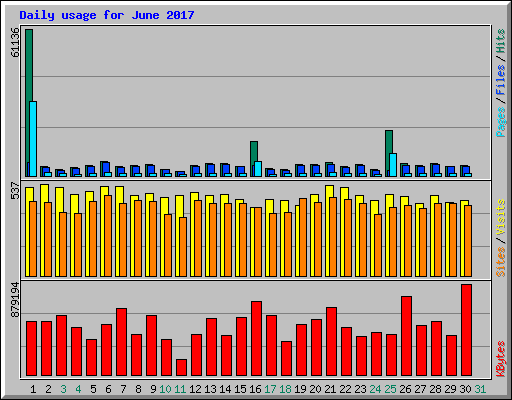
Task: Click day label 8 on the x-axis
Action: (138, 389)
